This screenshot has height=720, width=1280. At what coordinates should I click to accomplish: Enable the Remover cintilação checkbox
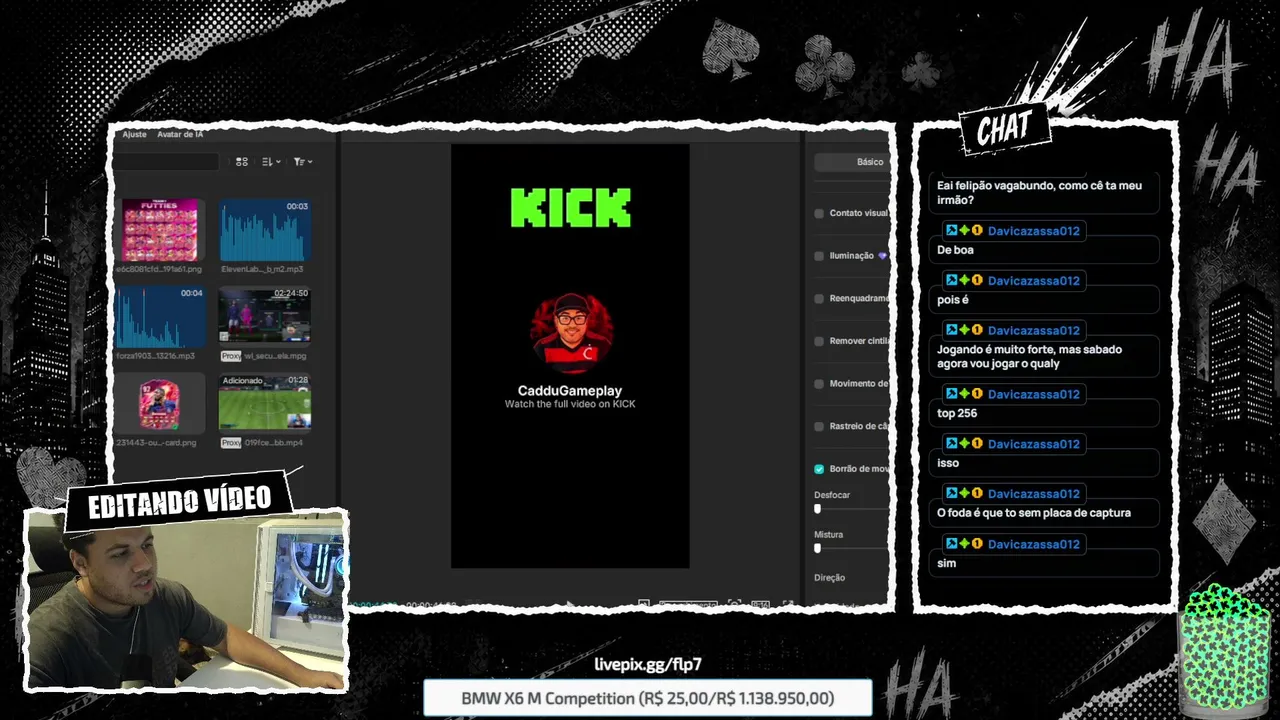click(x=819, y=341)
